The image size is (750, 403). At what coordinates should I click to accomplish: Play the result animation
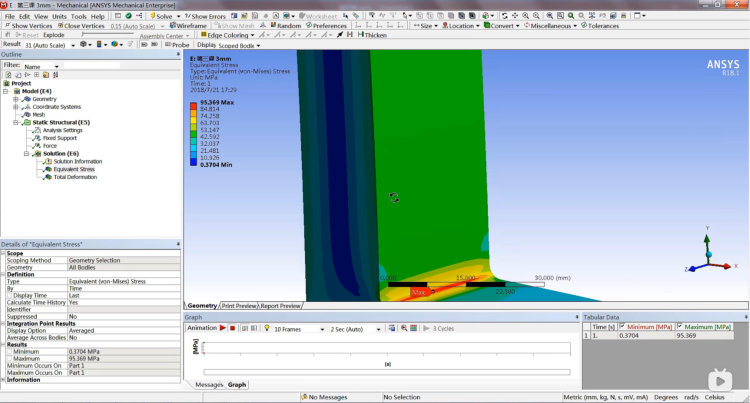pyautogui.click(x=224, y=328)
